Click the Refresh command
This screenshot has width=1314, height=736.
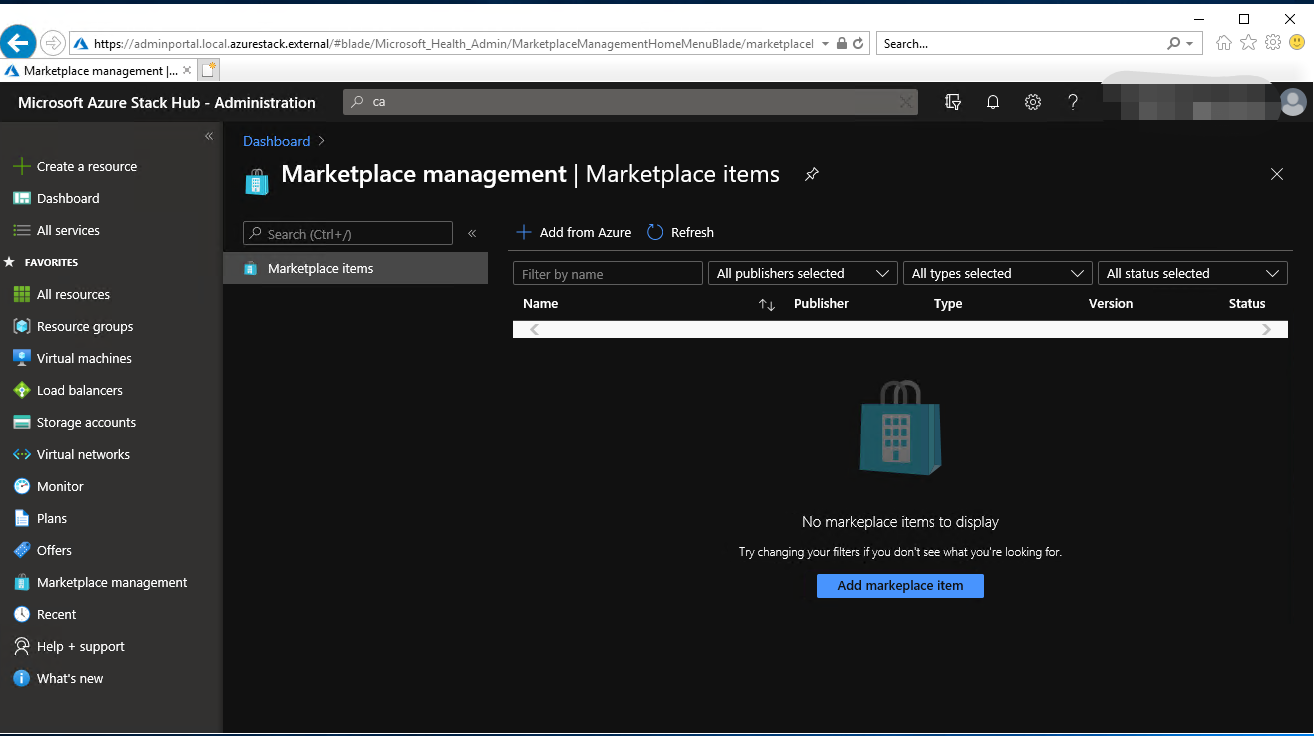tap(681, 232)
